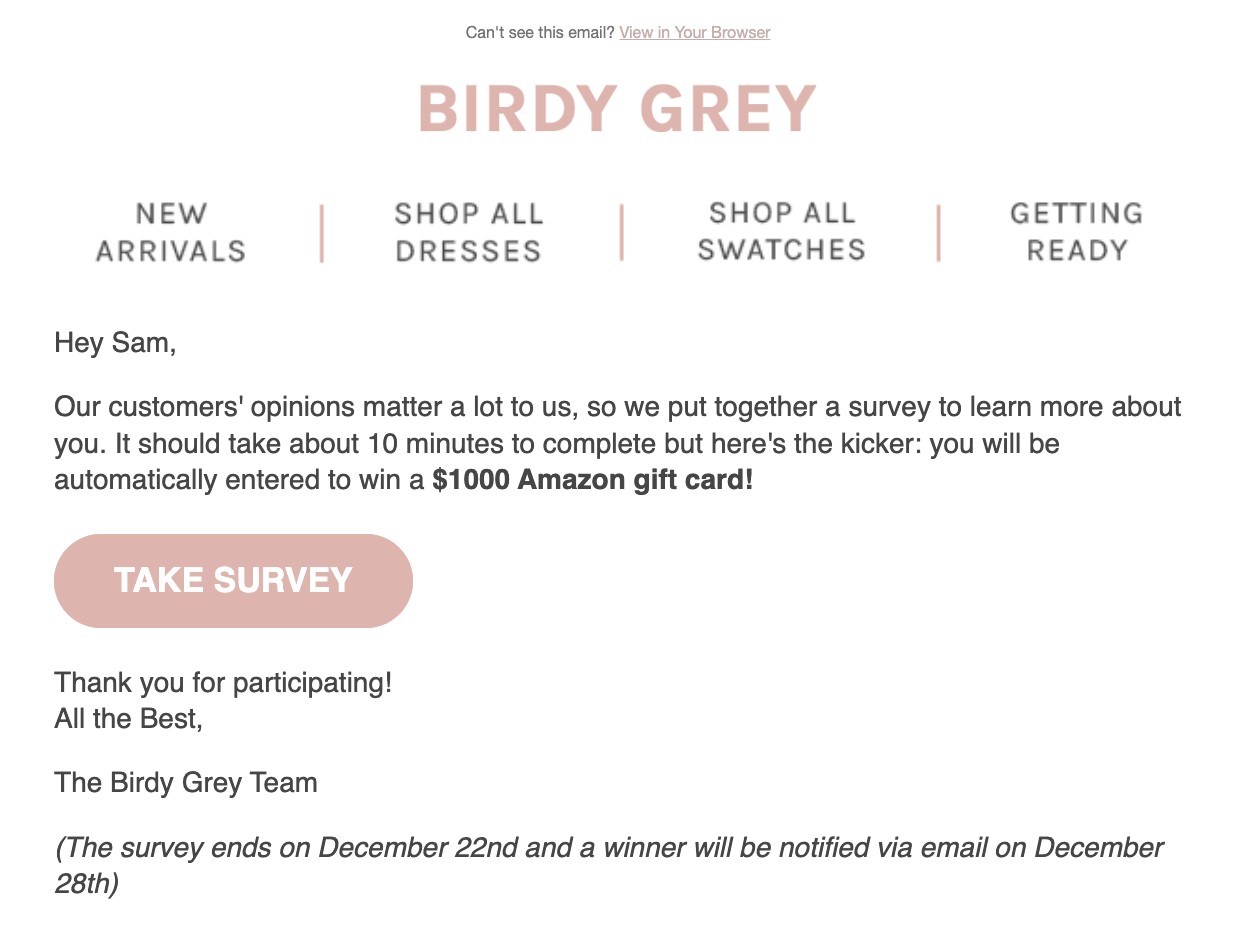This screenshot has width=1234, height=942.
Task: Click the bold $1000 Amazon gift card text
Action: [x=593, y=480]
